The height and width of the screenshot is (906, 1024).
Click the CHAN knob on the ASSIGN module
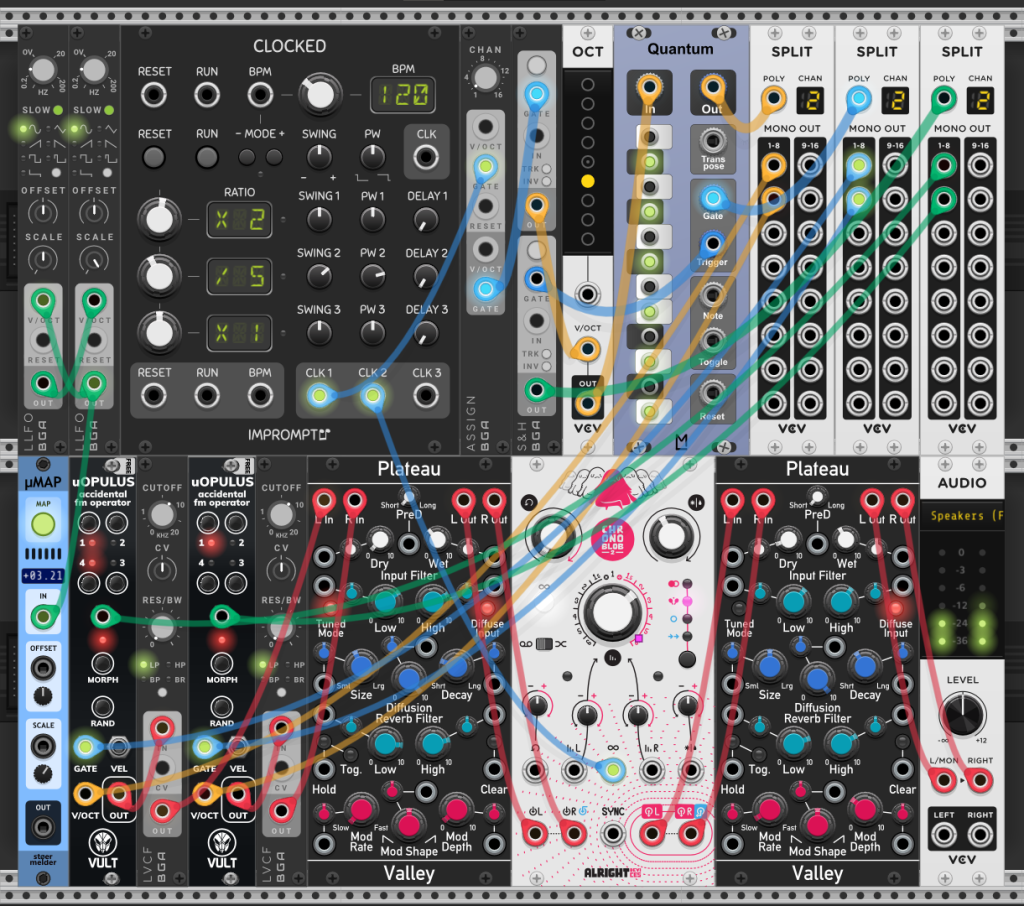coord(485,78)
